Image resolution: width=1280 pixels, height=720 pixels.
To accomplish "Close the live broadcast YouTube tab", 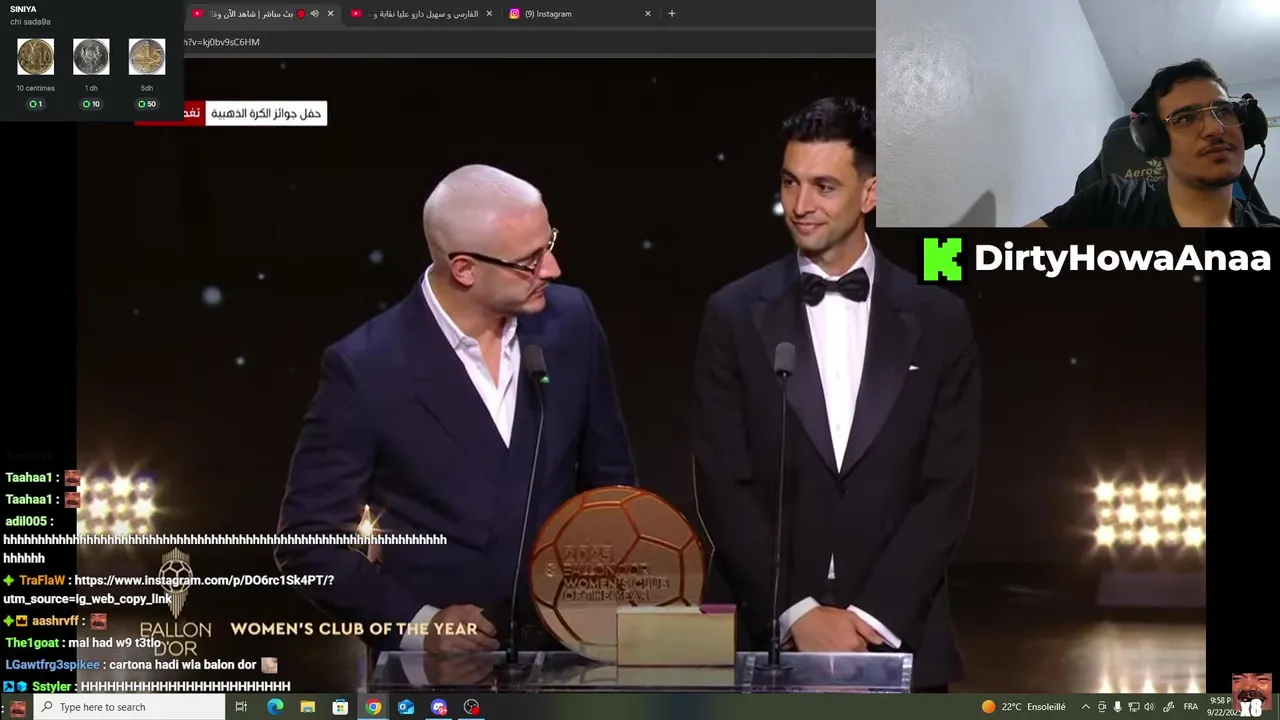I will click(330, 14).
